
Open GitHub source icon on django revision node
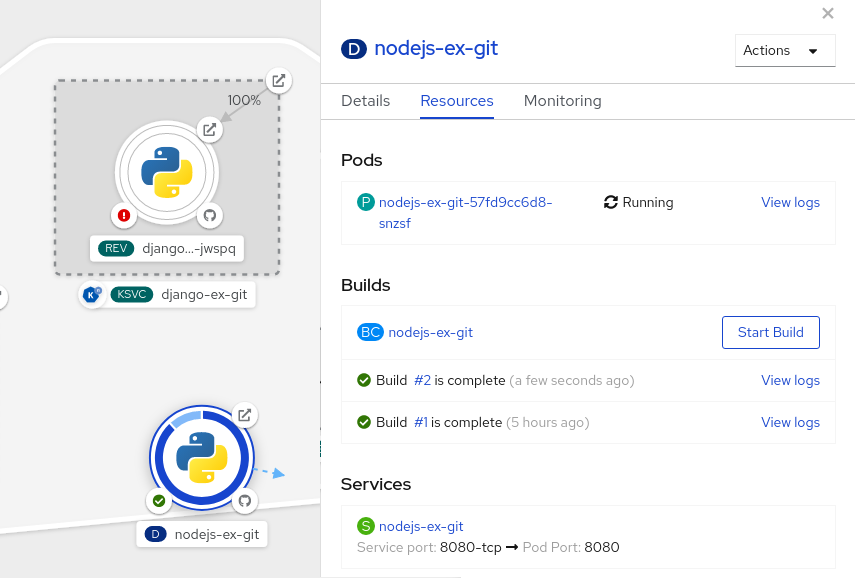(x=210, y=215)
